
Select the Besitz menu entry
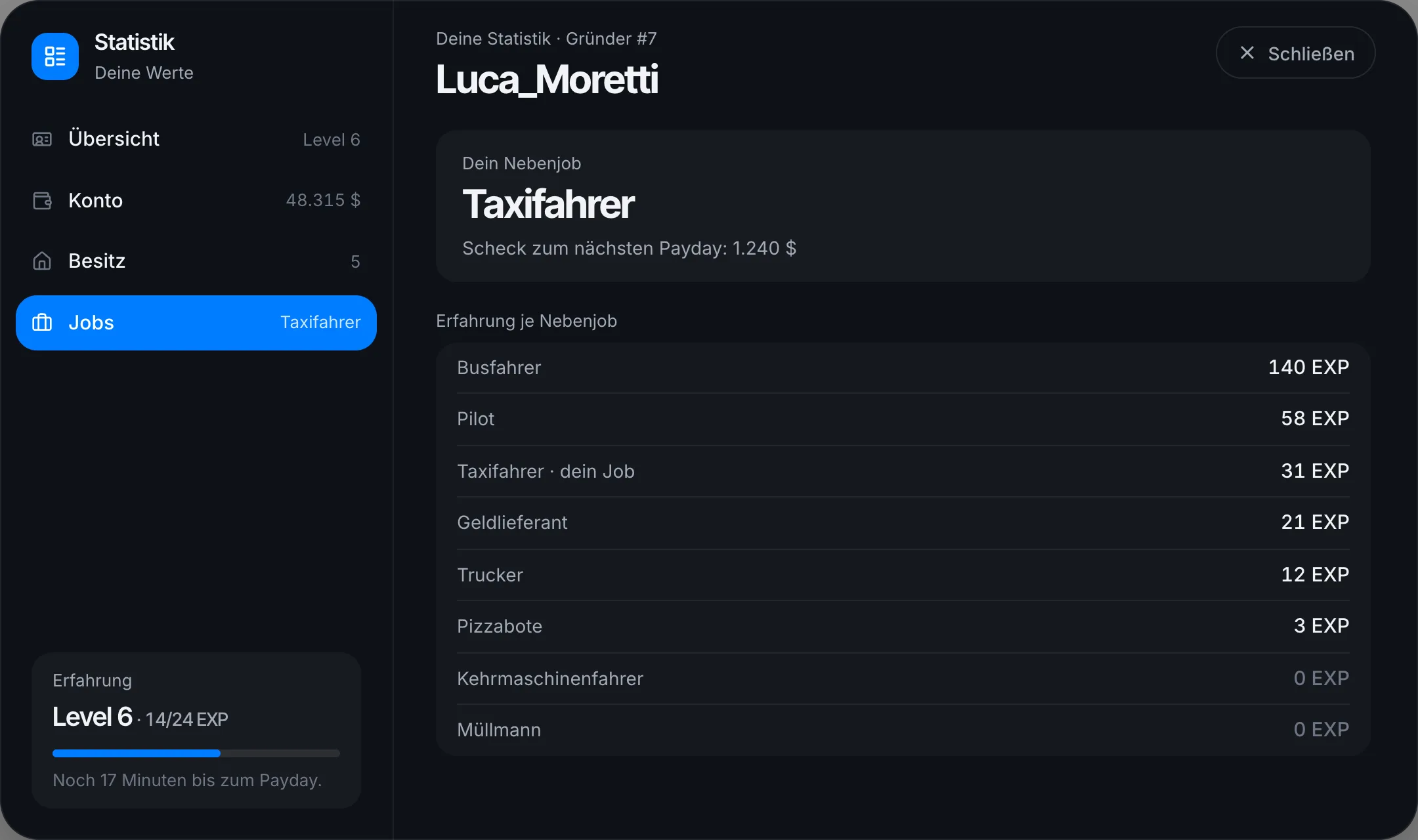coord(196,261)
